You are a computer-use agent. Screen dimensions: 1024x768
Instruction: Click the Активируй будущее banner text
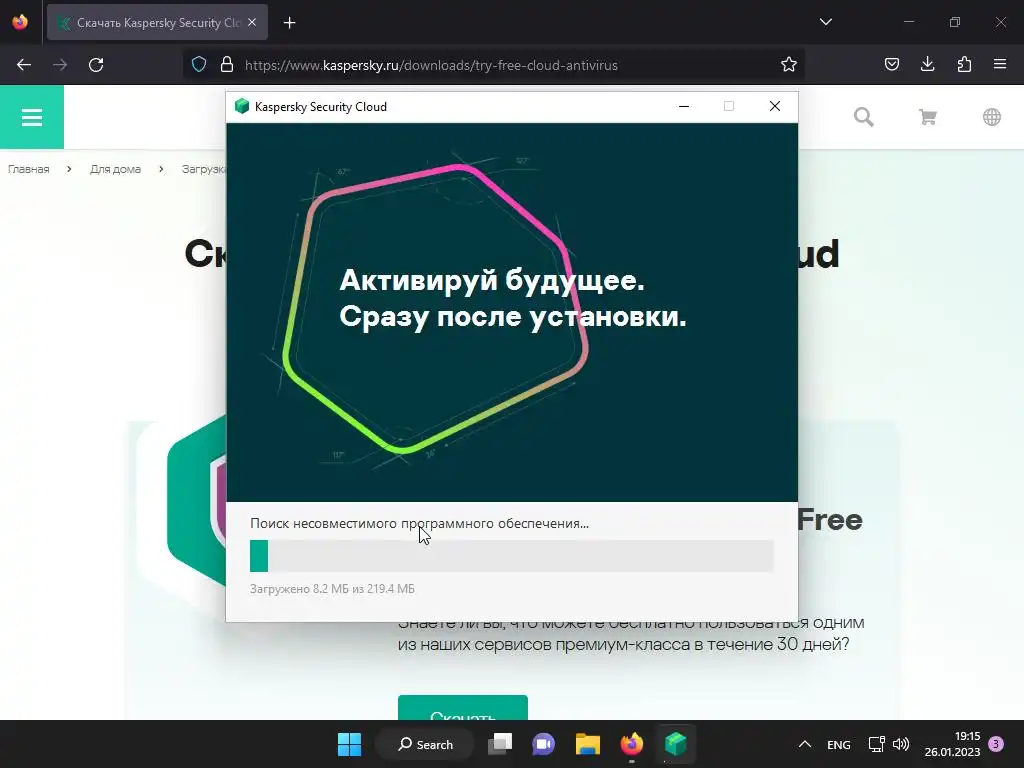(x=513, y=298)
